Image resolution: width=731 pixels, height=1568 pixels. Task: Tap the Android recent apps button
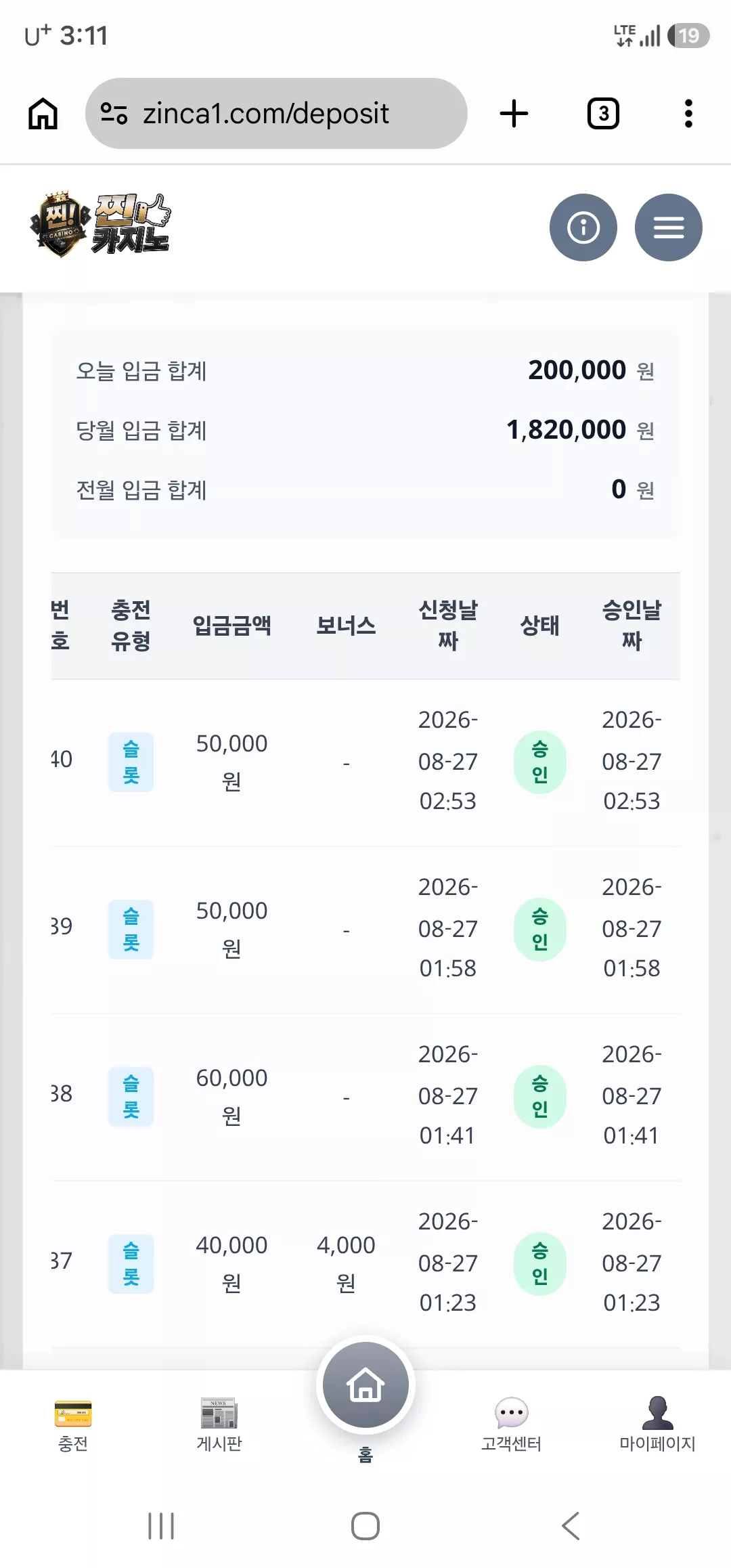pyautogui.click(x=161, y=1526)
